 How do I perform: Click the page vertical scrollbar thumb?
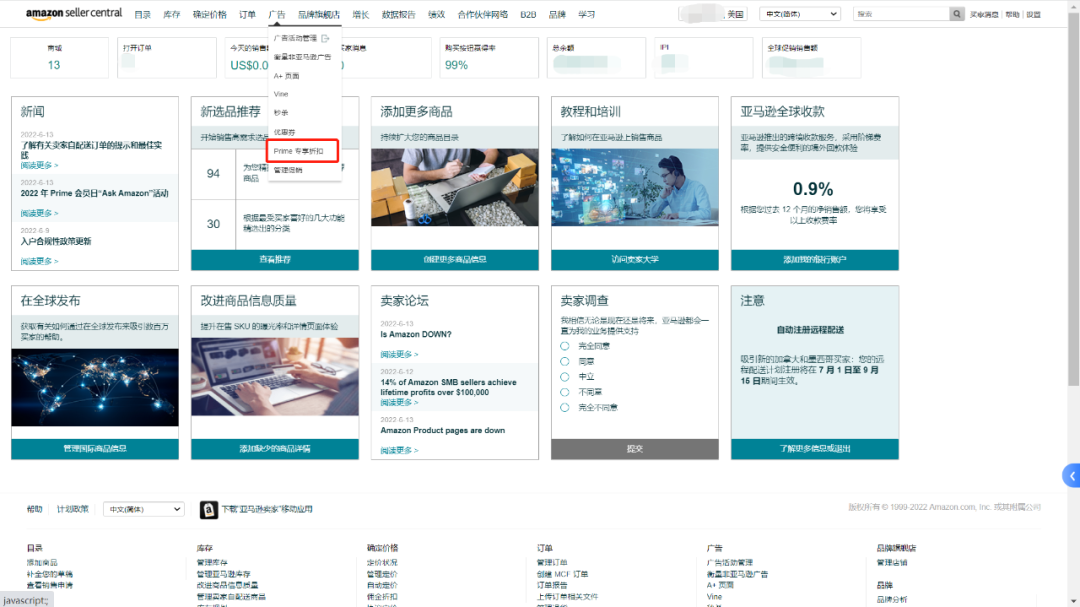coord(1074,200)
